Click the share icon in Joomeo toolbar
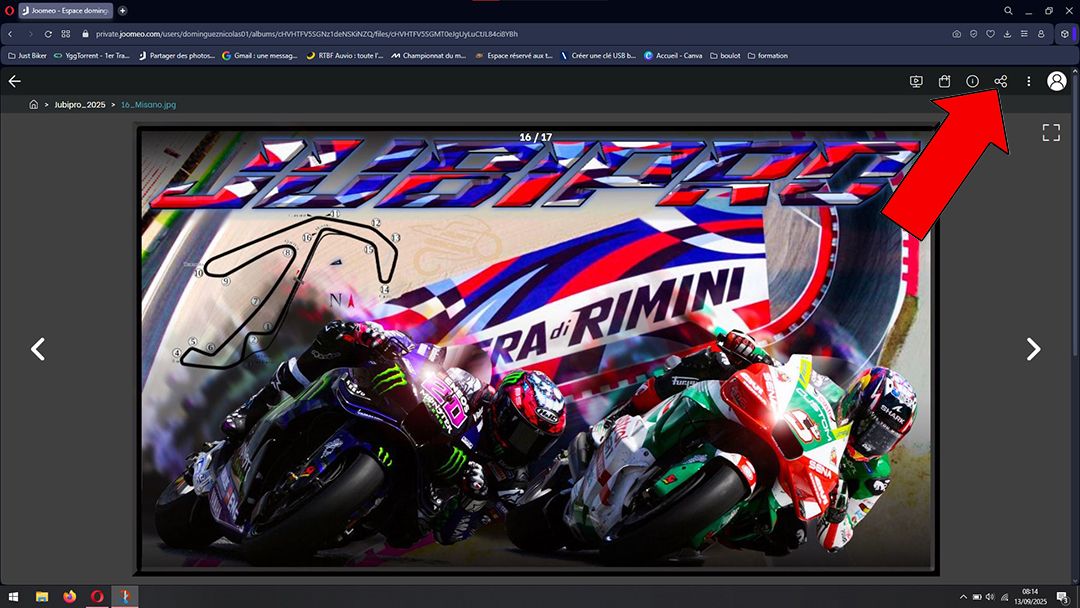 [x=1000, y=81]
